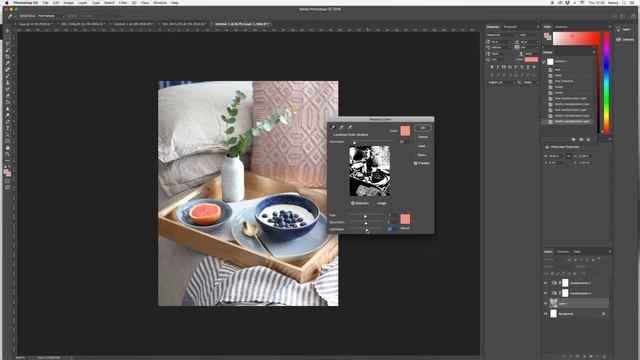Add a layer mask from Layers panel bottom
The image size is (640, 360).
577,356
